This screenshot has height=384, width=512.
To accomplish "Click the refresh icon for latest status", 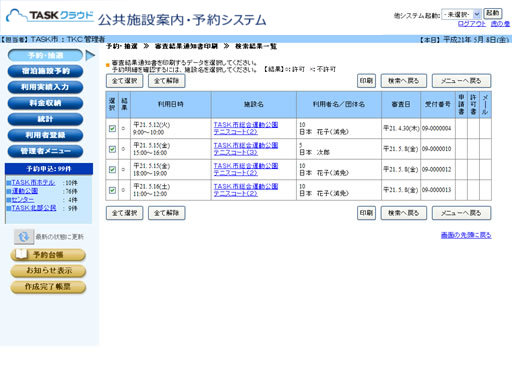I will pyautogui.click(x=24, y=237).
